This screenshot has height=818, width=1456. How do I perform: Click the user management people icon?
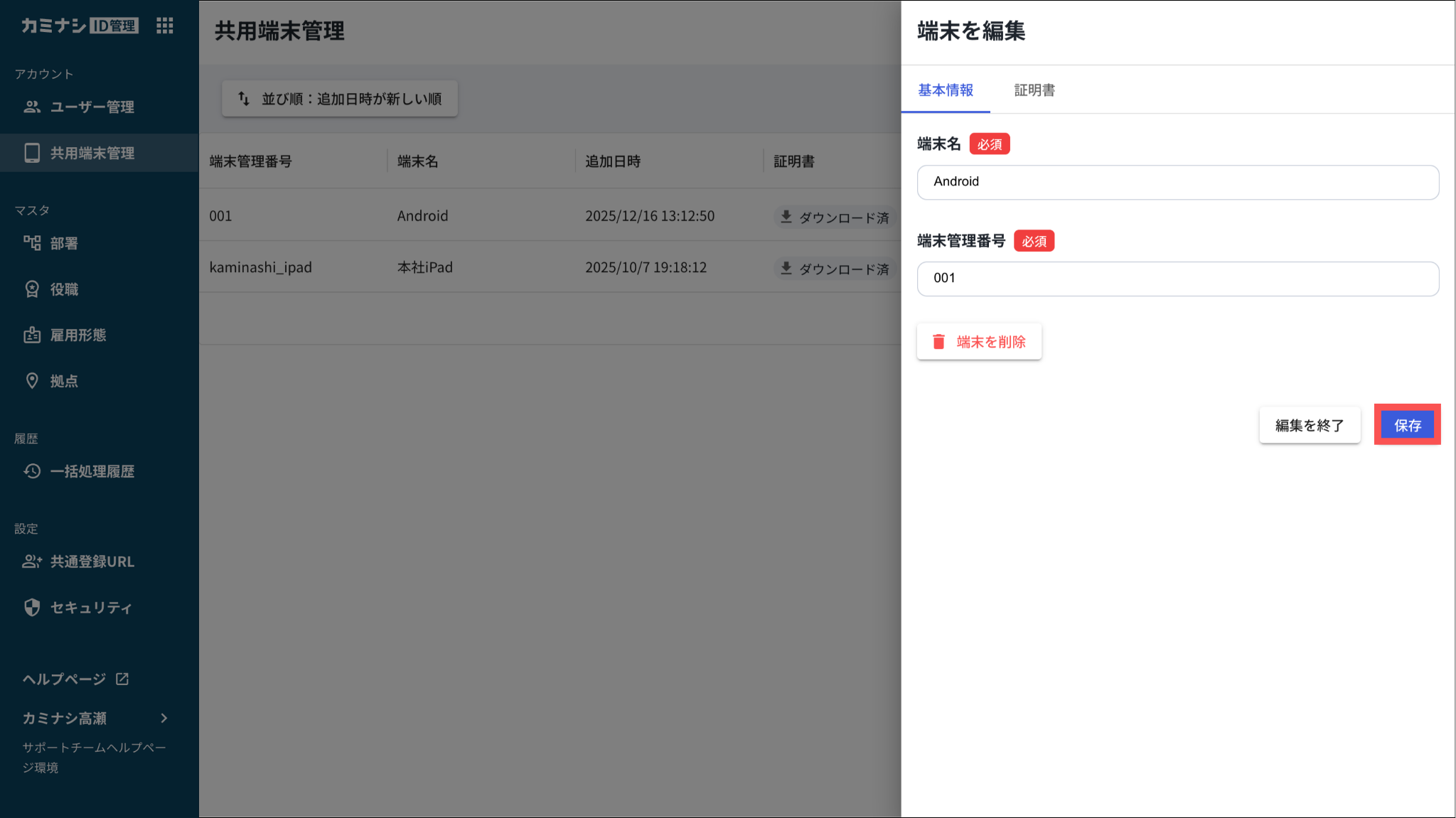32,107
